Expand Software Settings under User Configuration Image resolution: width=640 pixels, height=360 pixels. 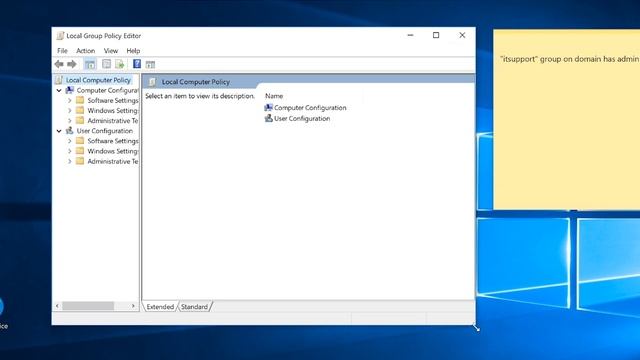click(x=70, y=141)
